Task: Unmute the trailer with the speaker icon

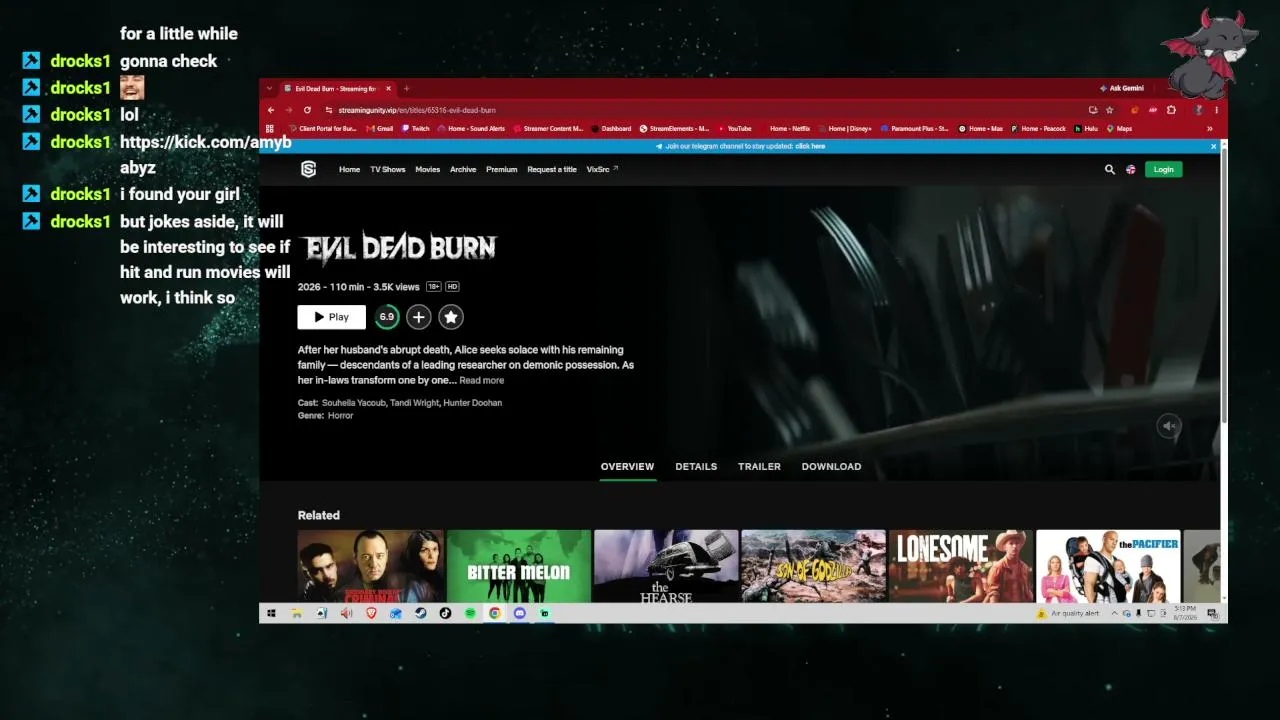Action: point(1169,426)
